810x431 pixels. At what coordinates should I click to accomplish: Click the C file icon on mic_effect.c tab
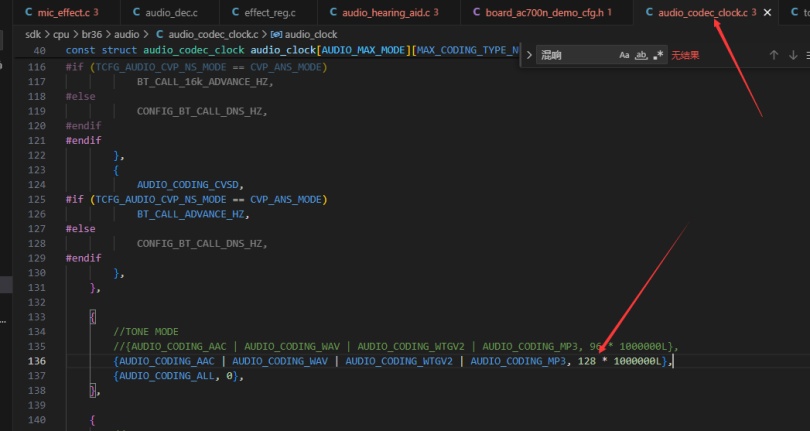[x=28, y=12]
